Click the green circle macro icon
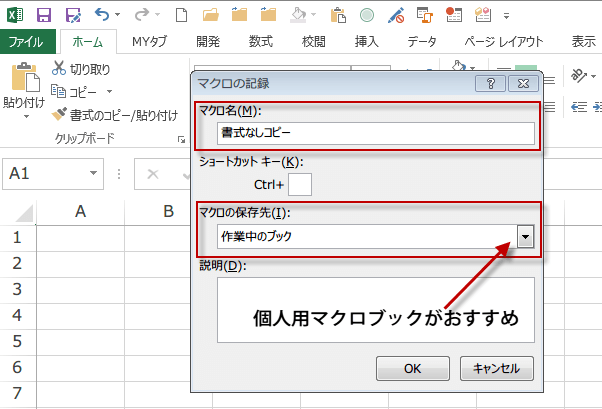 [x=367, y=15]
